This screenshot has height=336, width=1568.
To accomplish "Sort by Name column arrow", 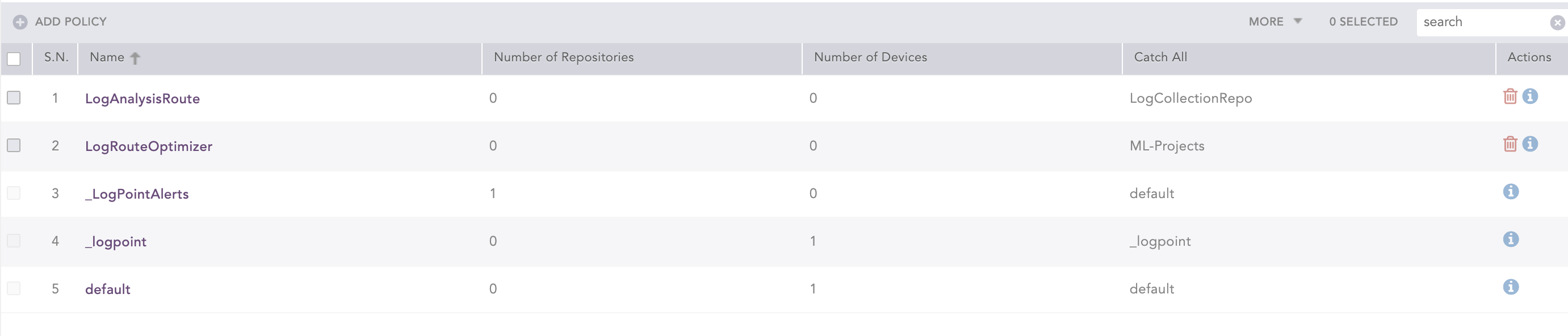I will (135, 58).
